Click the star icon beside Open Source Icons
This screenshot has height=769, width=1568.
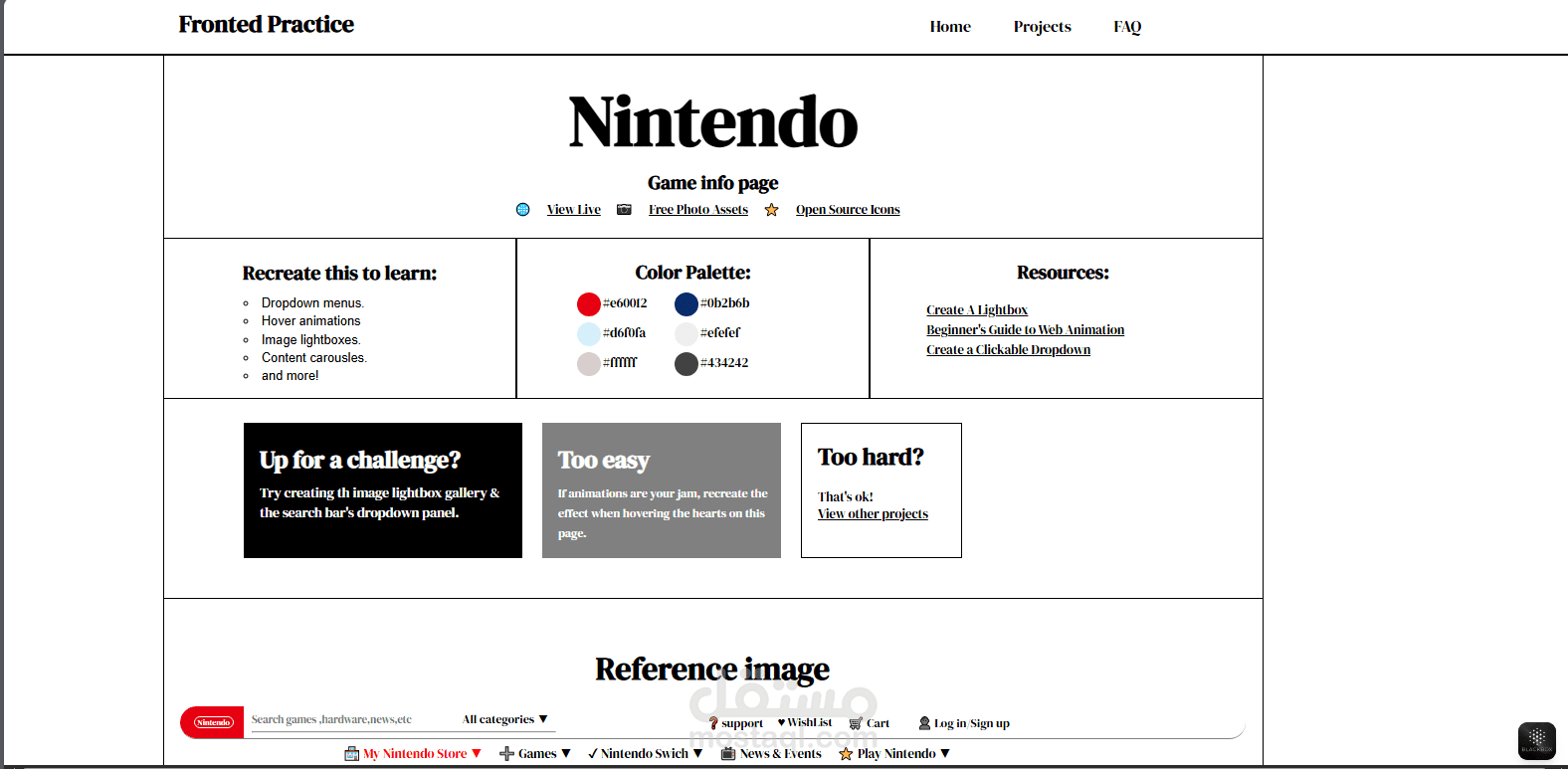[x=771, y=209]
